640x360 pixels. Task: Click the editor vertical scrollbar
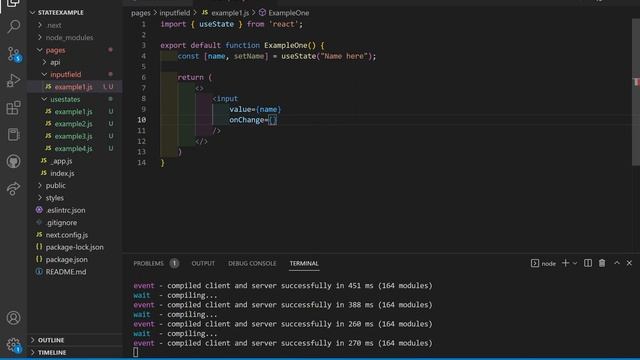(x=636, y=92)
